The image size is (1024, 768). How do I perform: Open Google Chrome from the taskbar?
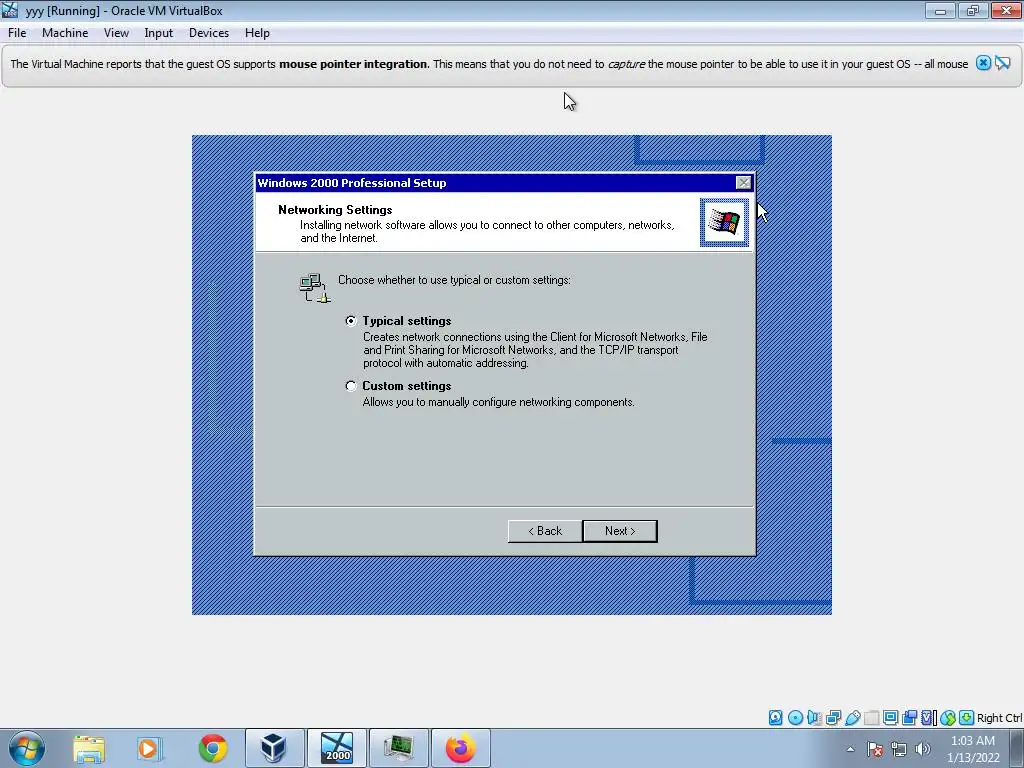213,748
